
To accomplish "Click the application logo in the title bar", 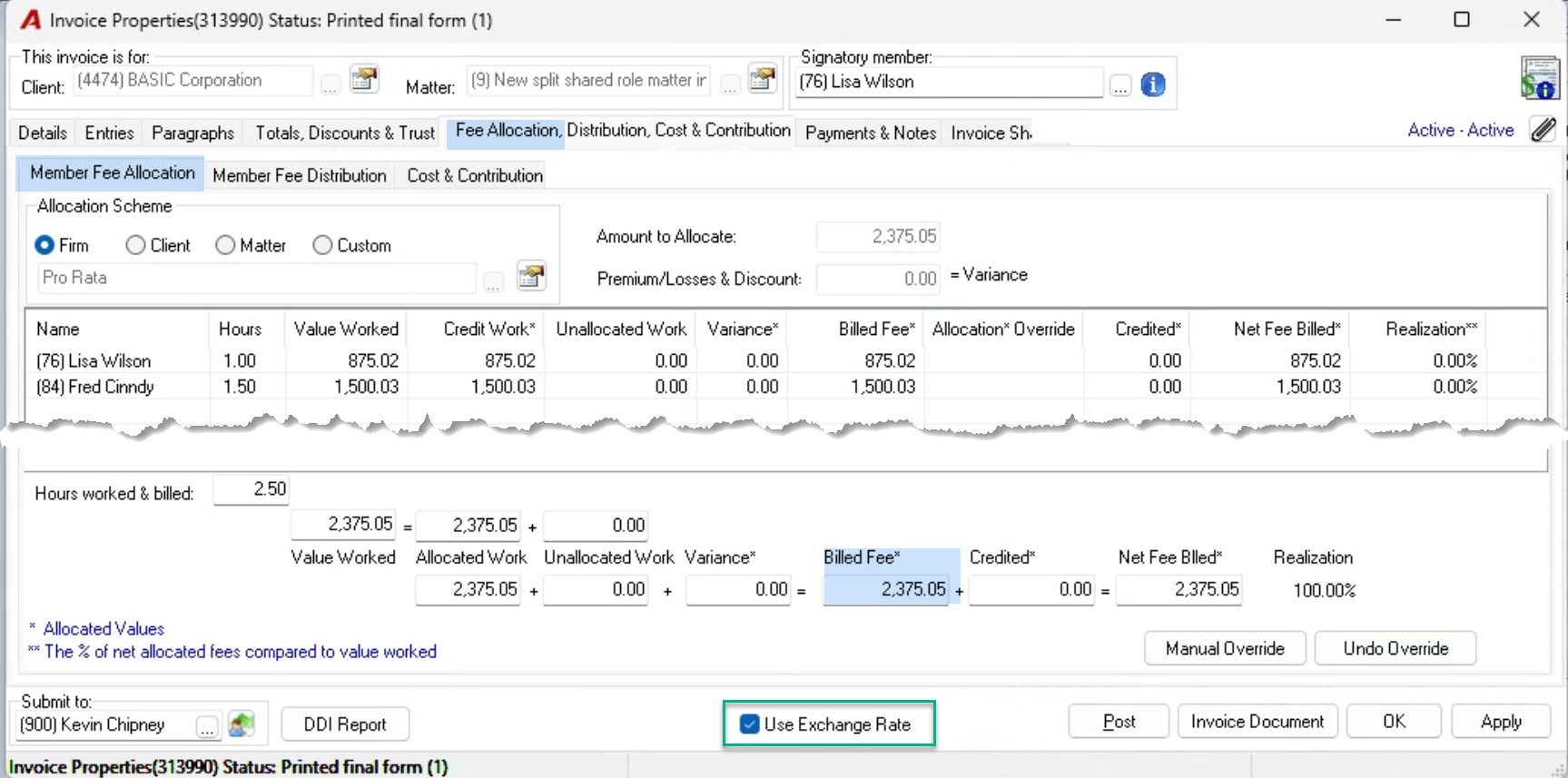I will click(x=30, y=19).
